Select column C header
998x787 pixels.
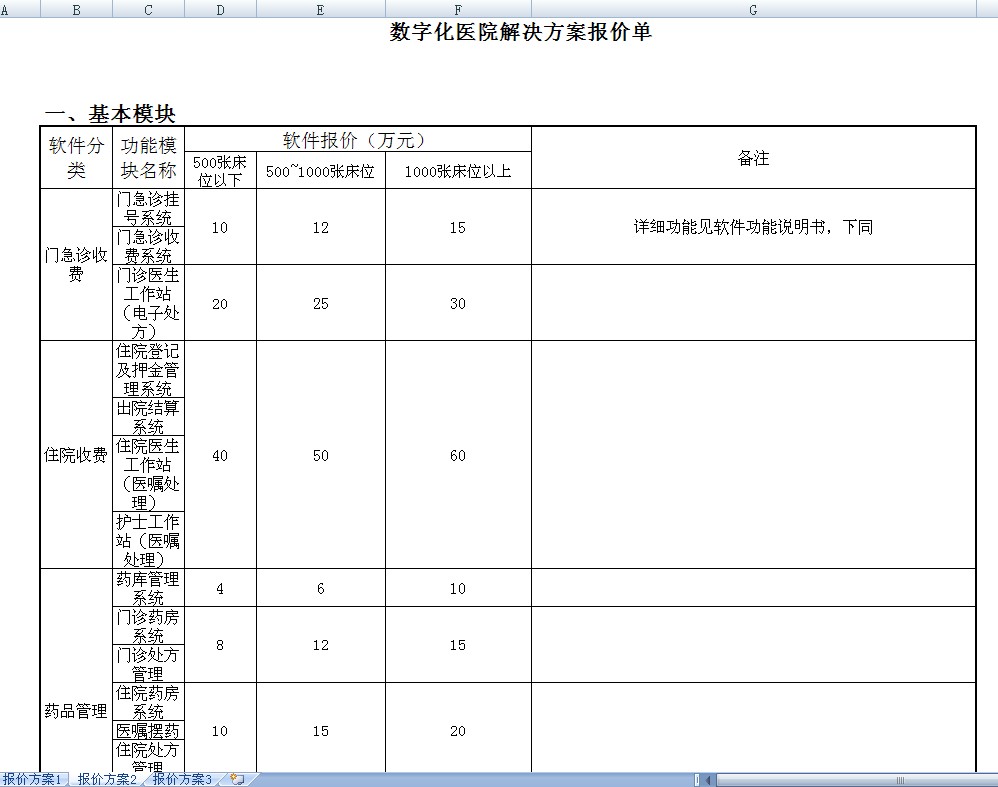click(x=148, y=9)
